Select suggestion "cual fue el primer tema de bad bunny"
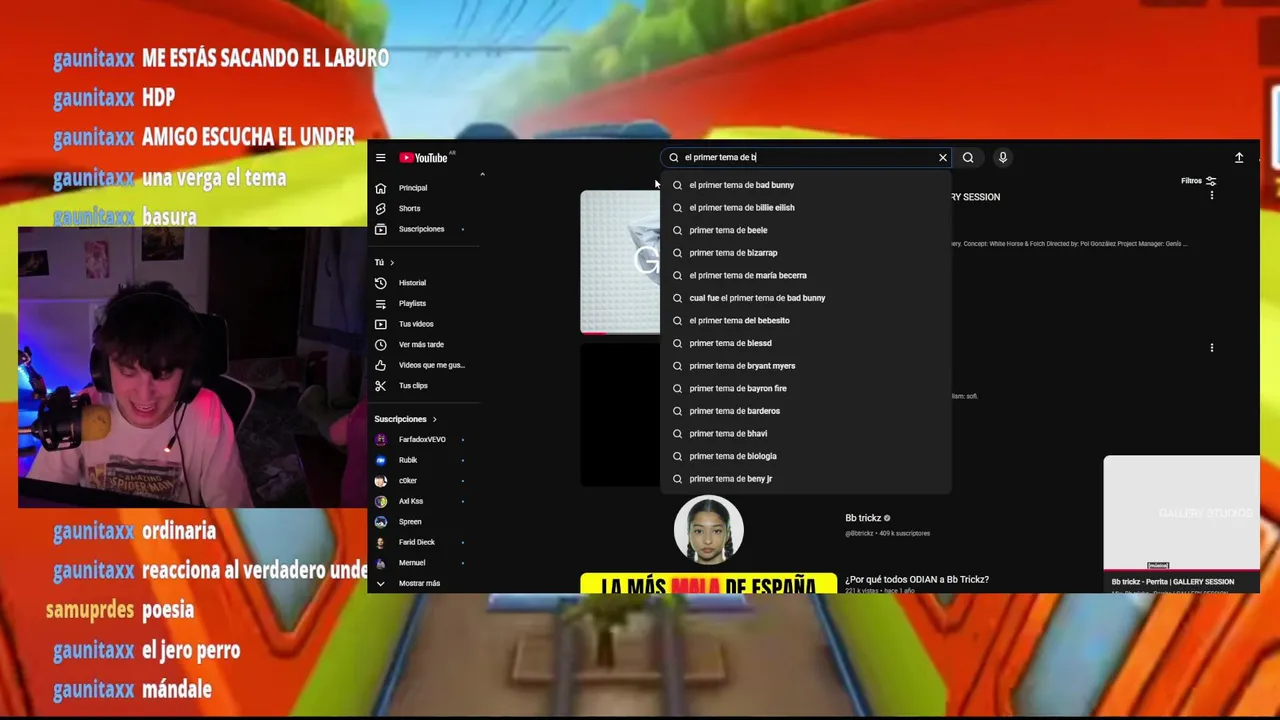1280x720 pixels. (805, 298)
